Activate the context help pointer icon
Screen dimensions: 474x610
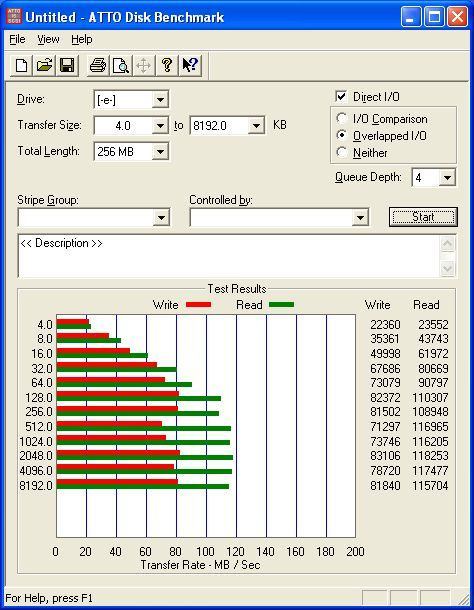[190, 65]
